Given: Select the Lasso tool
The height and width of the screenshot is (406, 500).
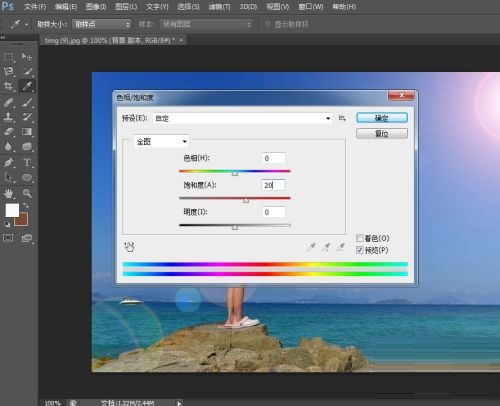Looking at the screenshot, I should pyautogui.click(x=8, y=71).
